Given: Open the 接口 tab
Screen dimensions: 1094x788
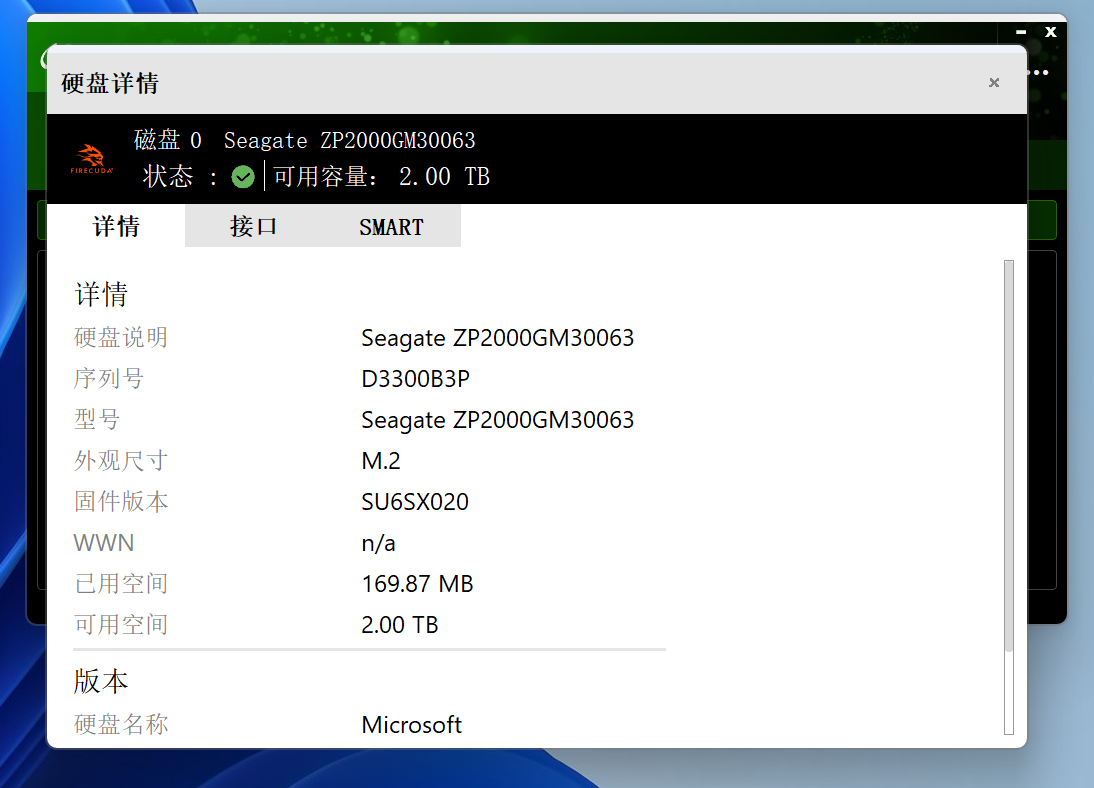Looking at the screenshot, I should [253, 226].
